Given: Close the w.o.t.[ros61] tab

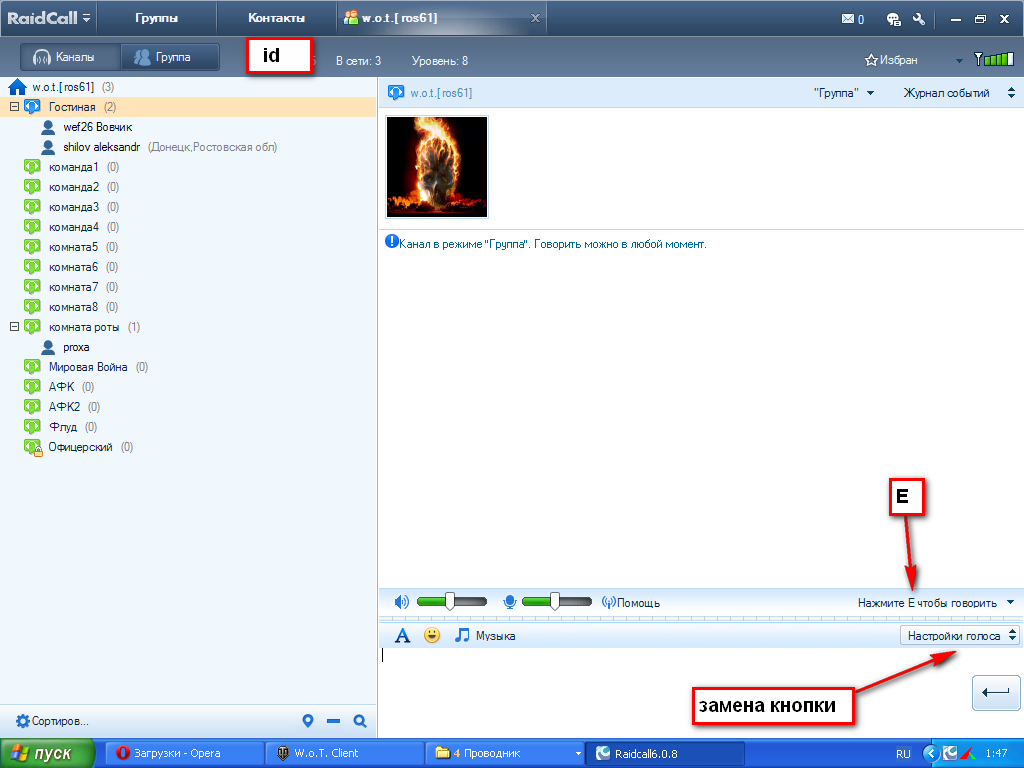Looking at the screenshot, I should [535, 18].
